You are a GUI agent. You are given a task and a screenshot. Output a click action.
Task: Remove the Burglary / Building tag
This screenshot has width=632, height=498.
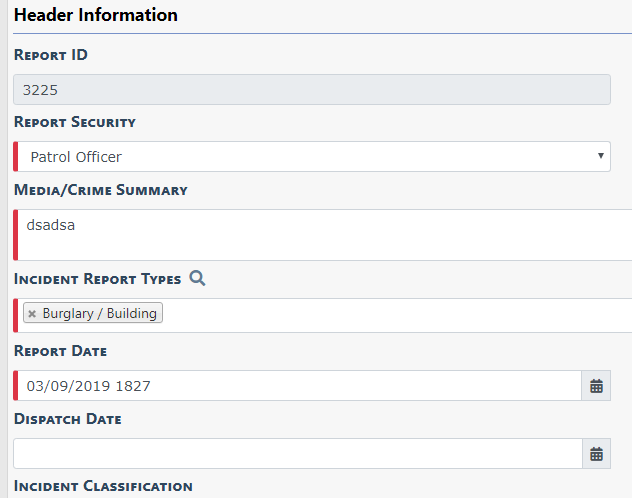click(x=32, y=314)
